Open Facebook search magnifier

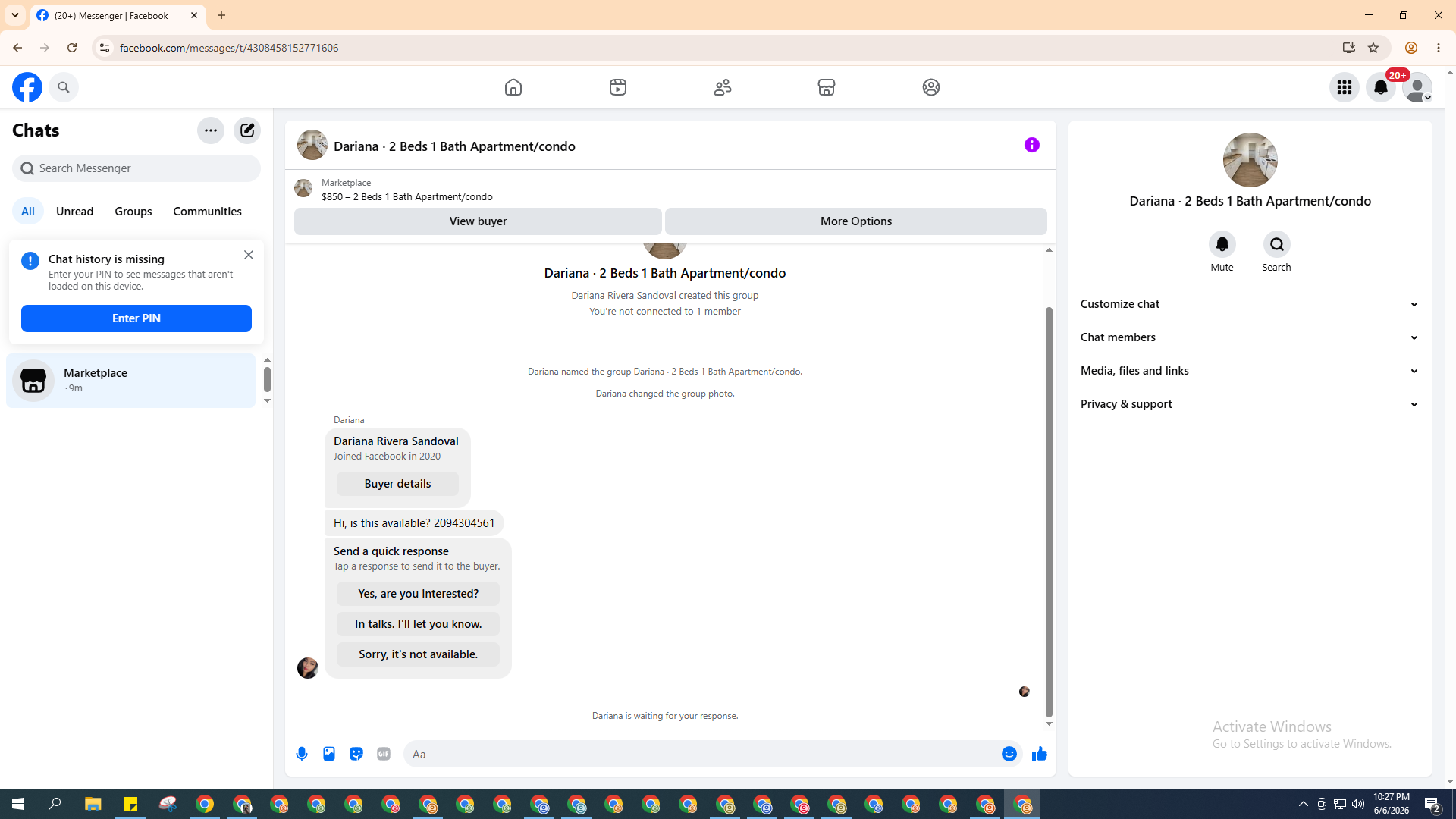coord(64,87)
